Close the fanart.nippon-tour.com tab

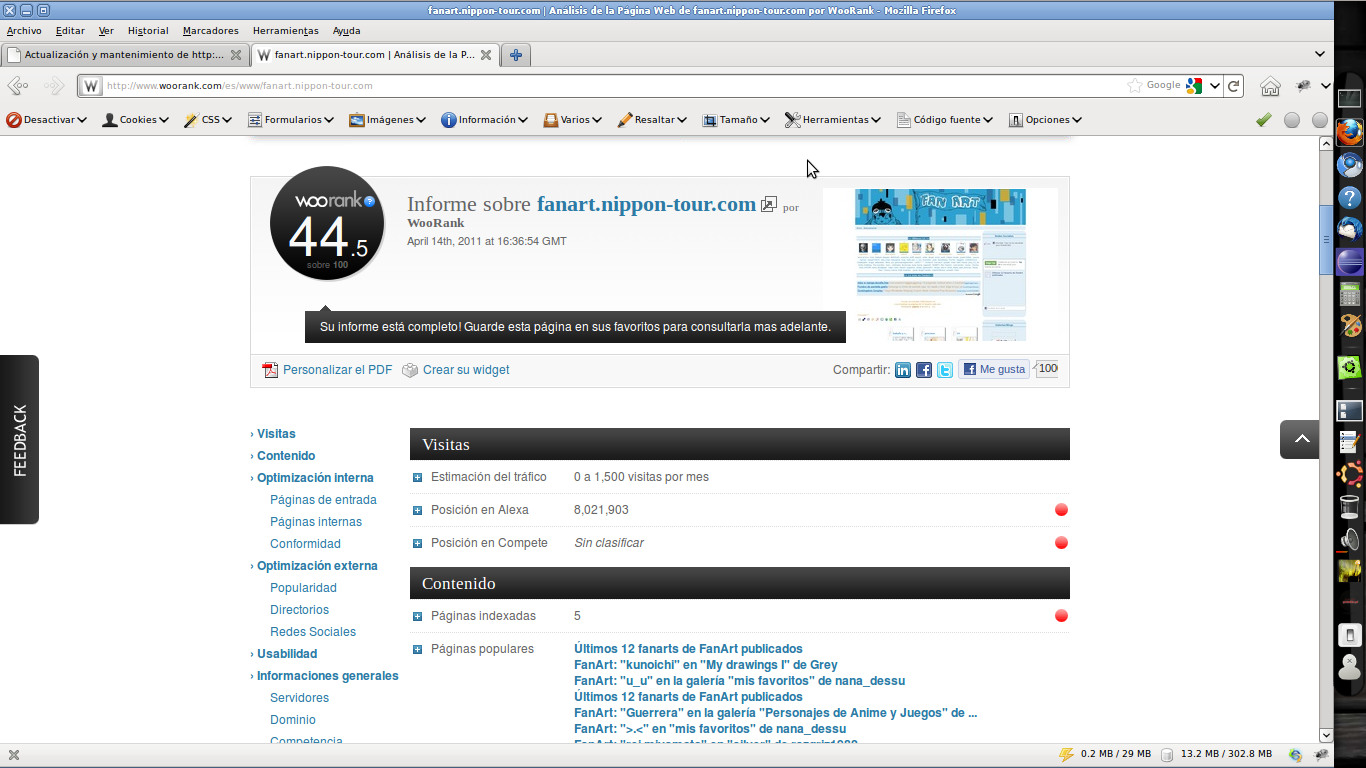tap(486, 55)
